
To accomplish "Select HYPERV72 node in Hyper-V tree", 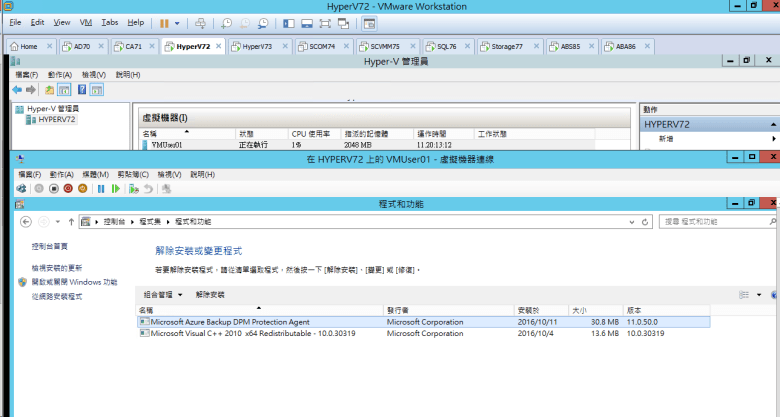I will 56,120.
